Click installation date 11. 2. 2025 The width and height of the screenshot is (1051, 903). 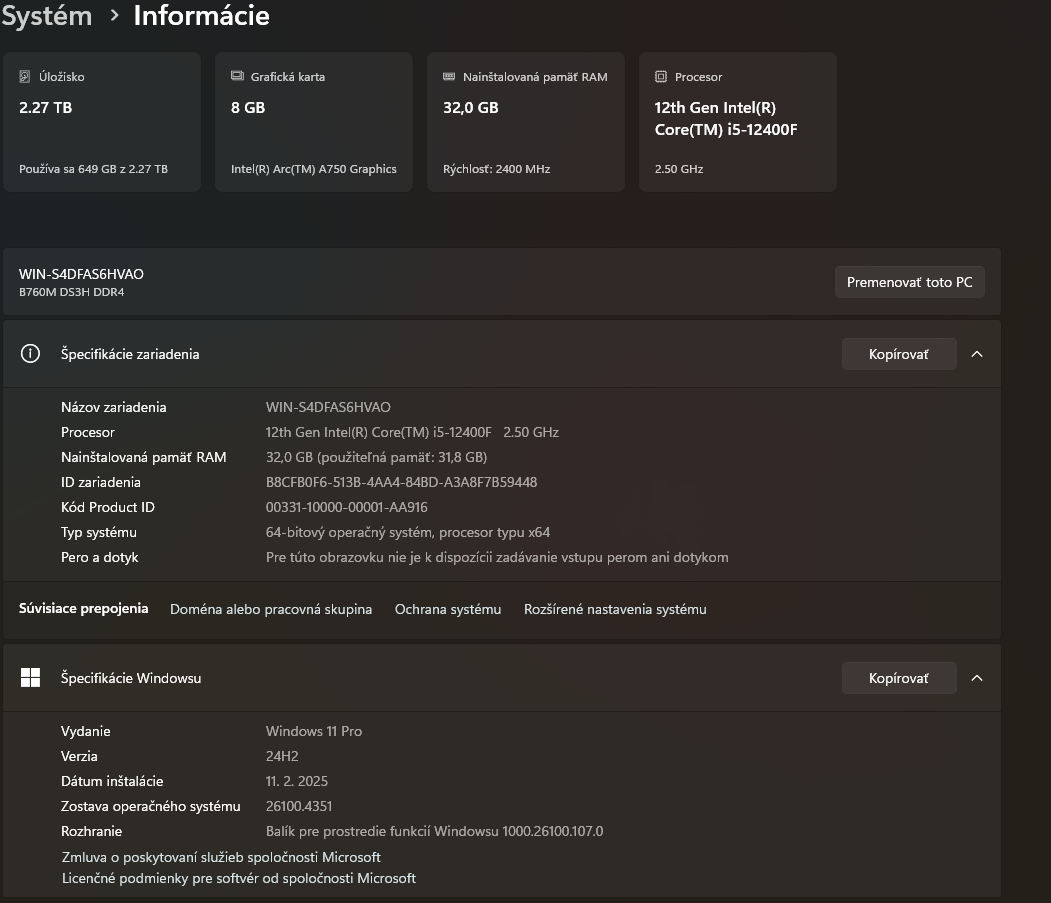click(296, 781)
